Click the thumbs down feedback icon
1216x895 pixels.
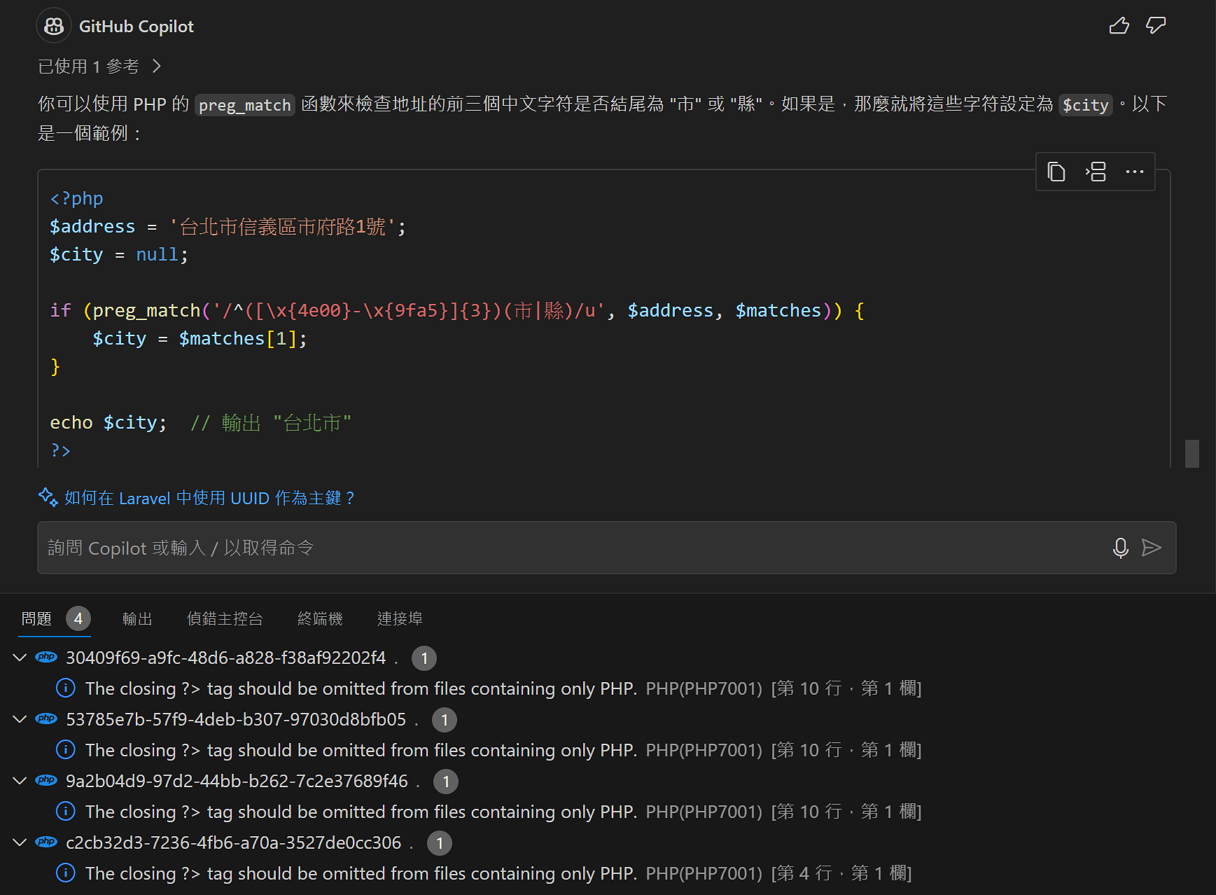pyautogui.click(x=1156, y=26)
